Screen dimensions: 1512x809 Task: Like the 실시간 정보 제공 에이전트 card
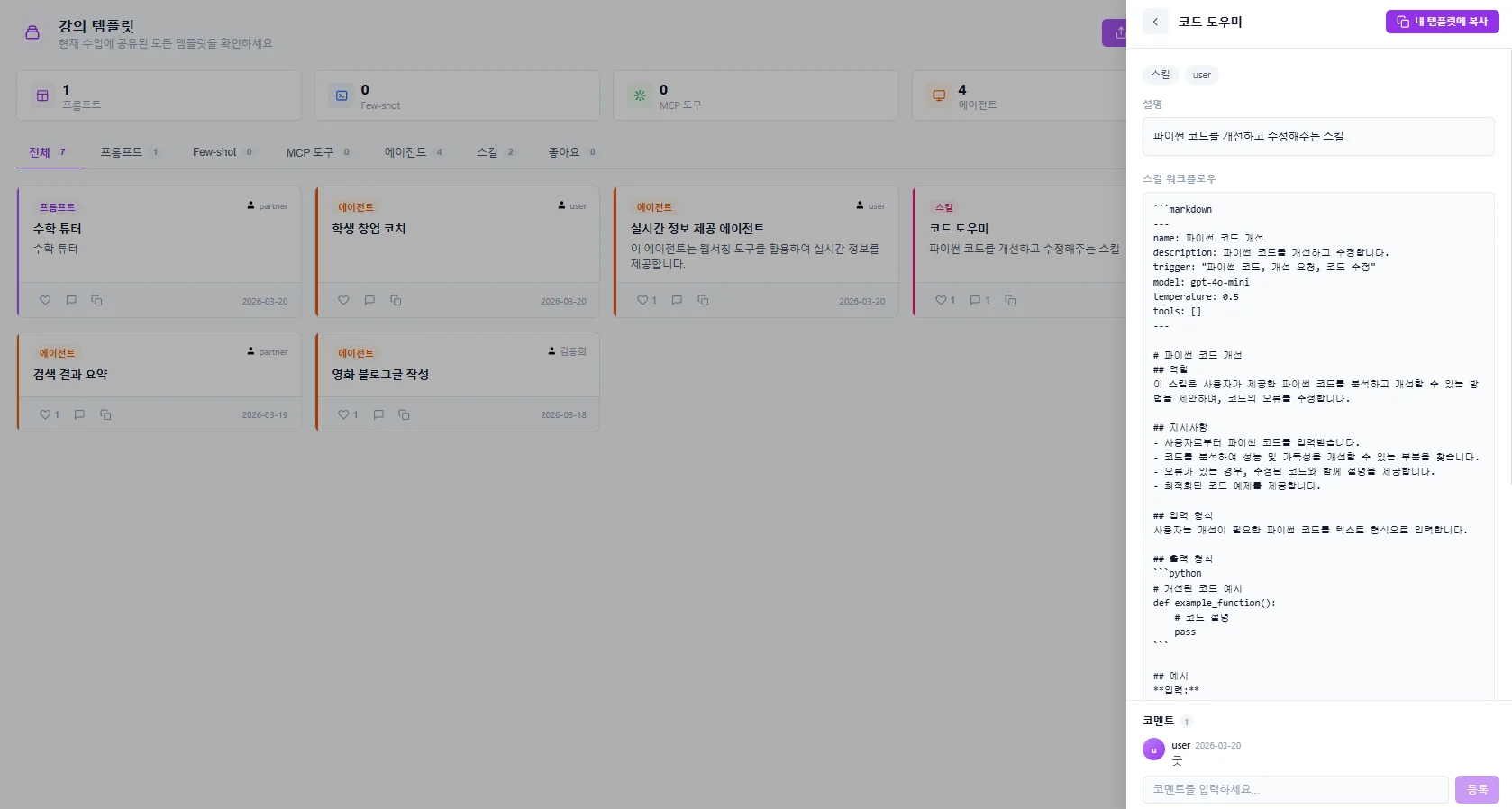tap(646, 301)
